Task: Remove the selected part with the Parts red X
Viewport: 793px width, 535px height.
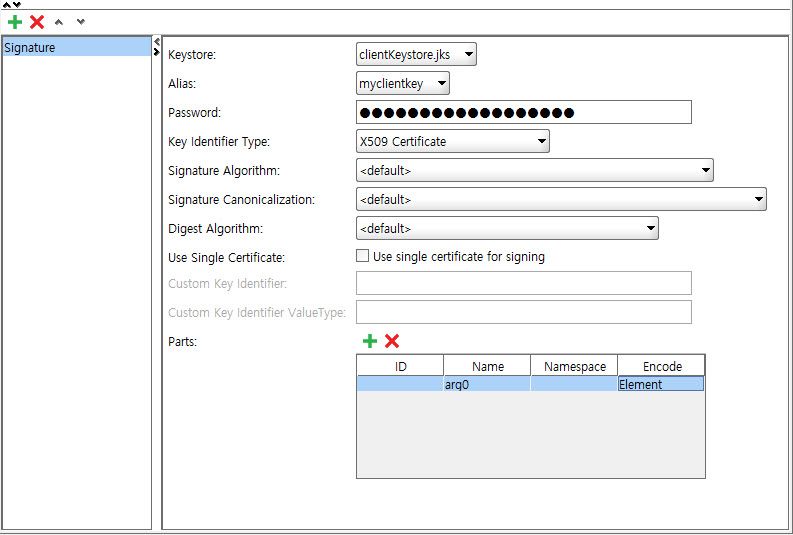Action: click(x=392, y=342)
